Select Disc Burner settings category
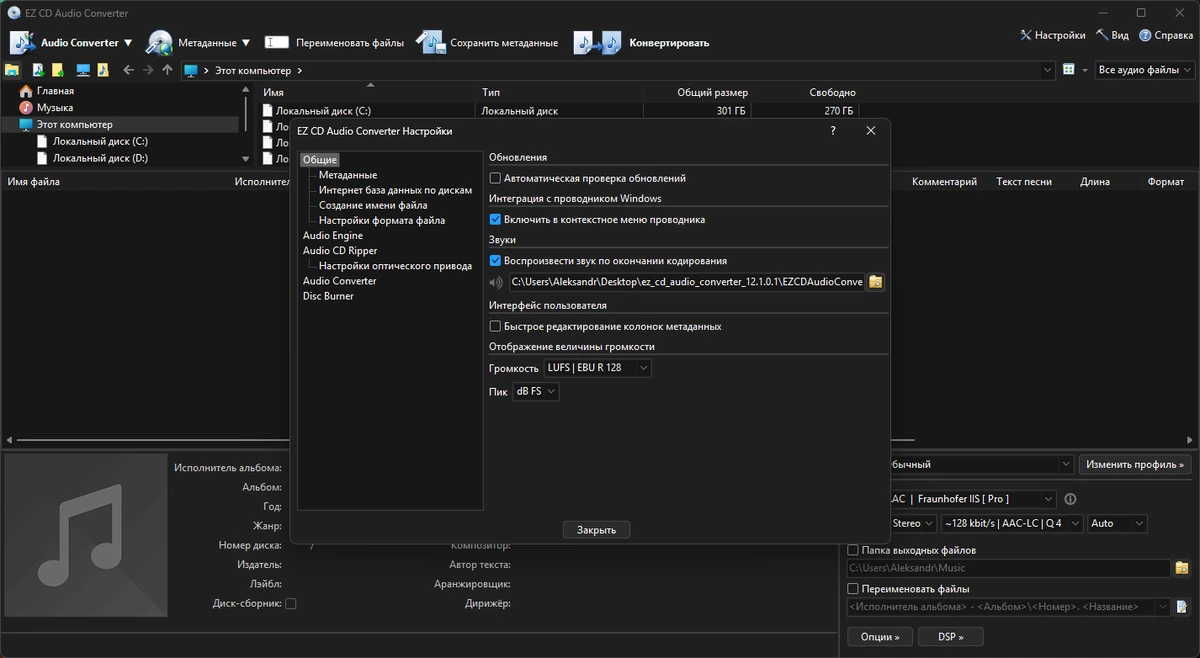Screen dimensions: 1200x658 pyautogui.click(x=328, y=296)
